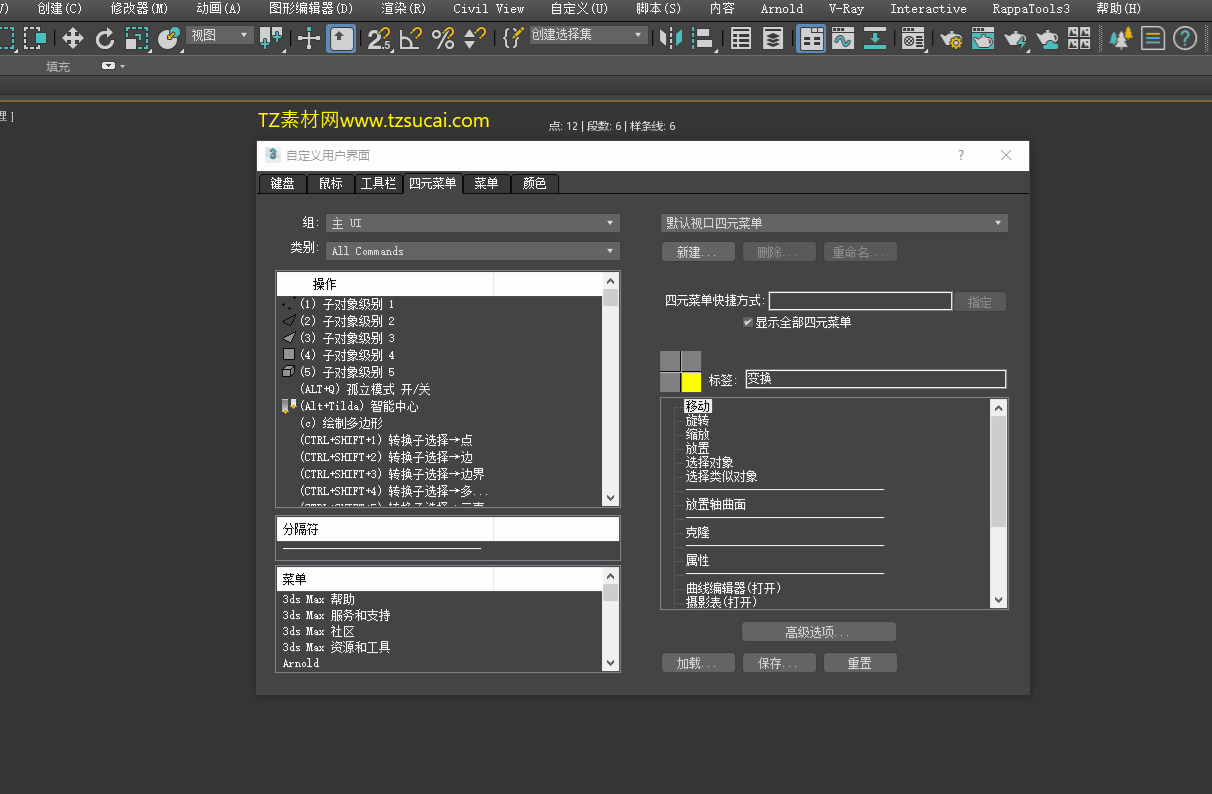Open the Curve Editor icon
This screenshot has width=1212, height=794.
point(843,39)
